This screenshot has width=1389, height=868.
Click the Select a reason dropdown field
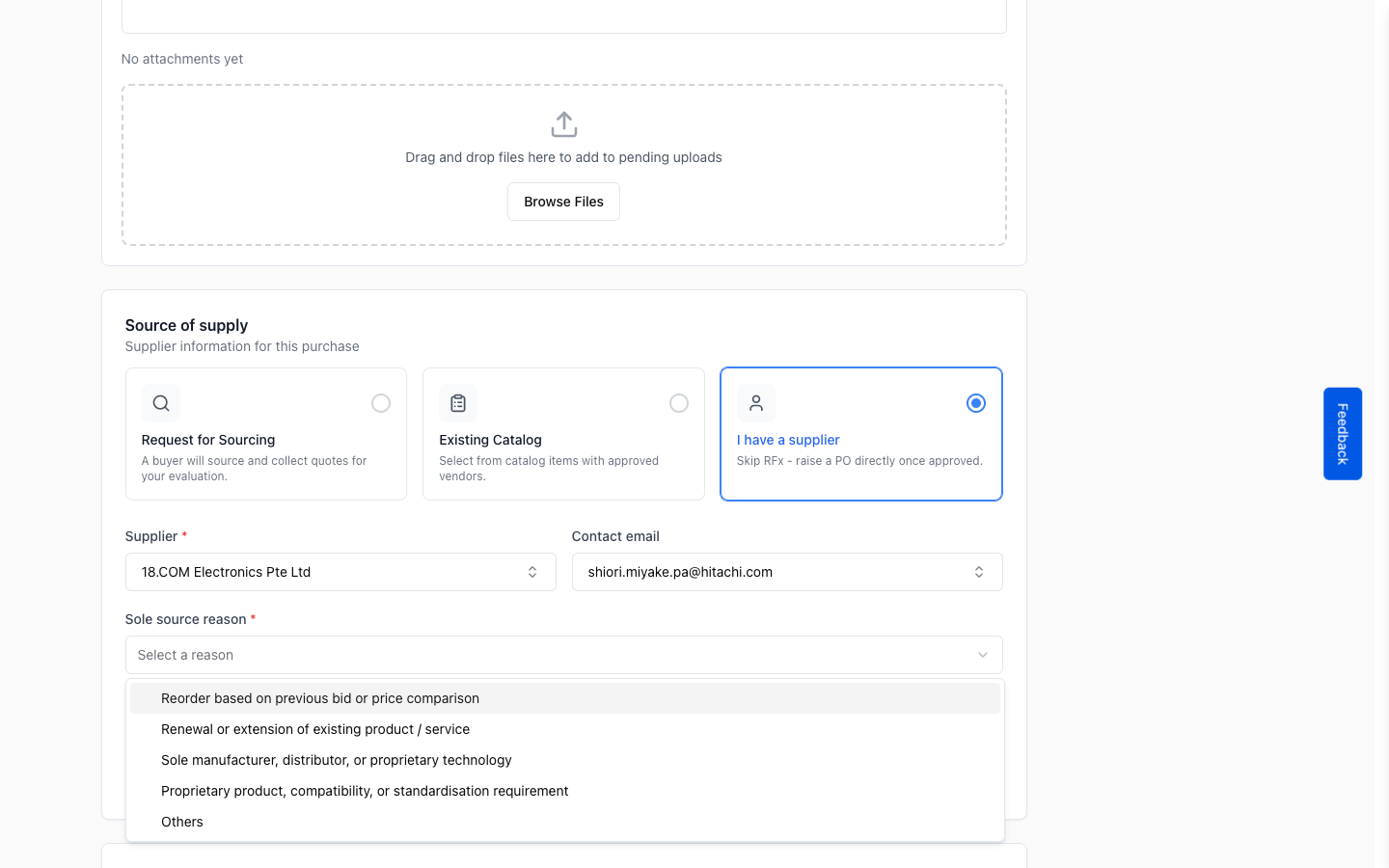tap(564, 655)
